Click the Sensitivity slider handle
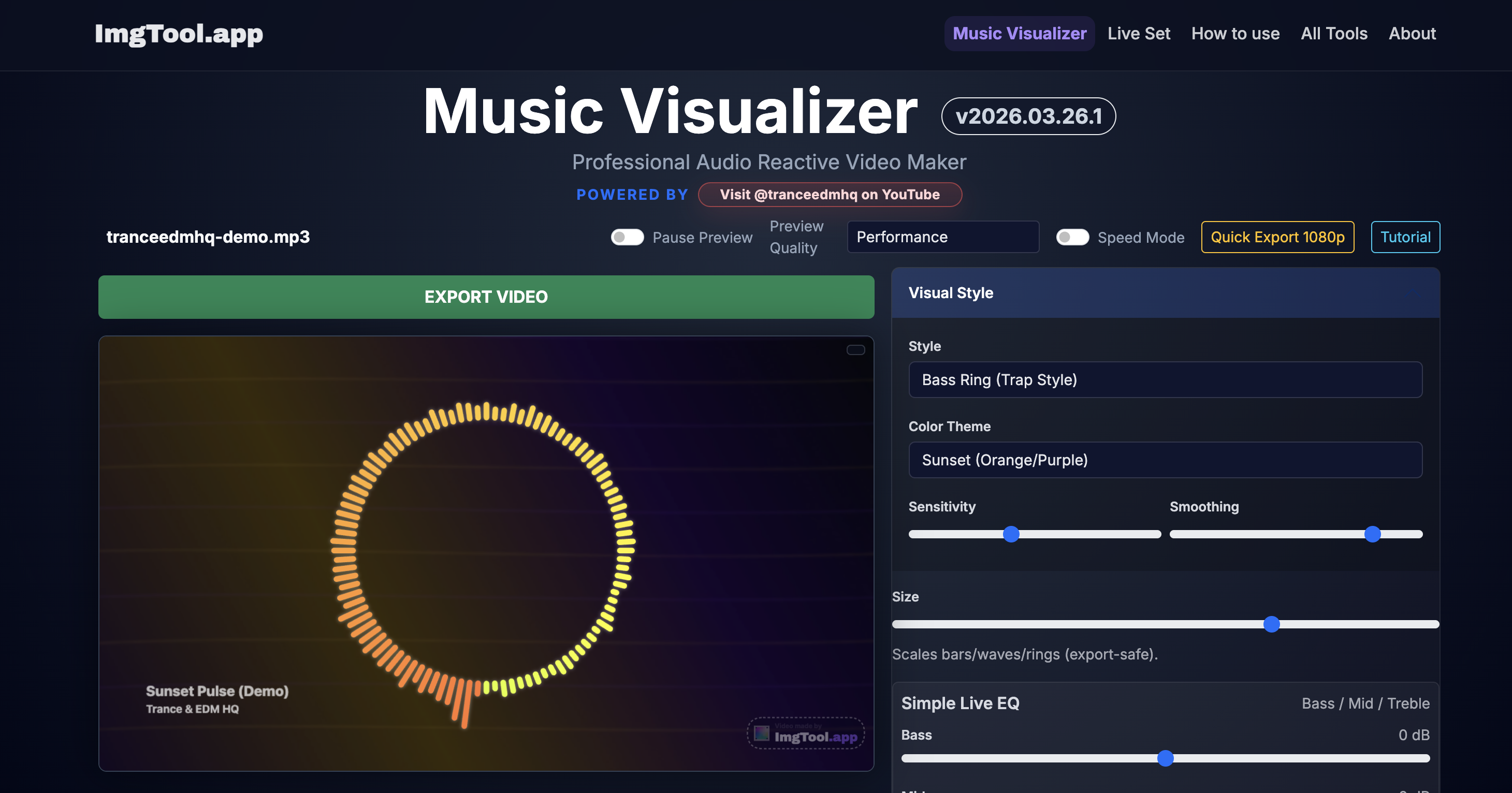The height and width of the screenshot is (793, 1512). (x=1012, y=534)
